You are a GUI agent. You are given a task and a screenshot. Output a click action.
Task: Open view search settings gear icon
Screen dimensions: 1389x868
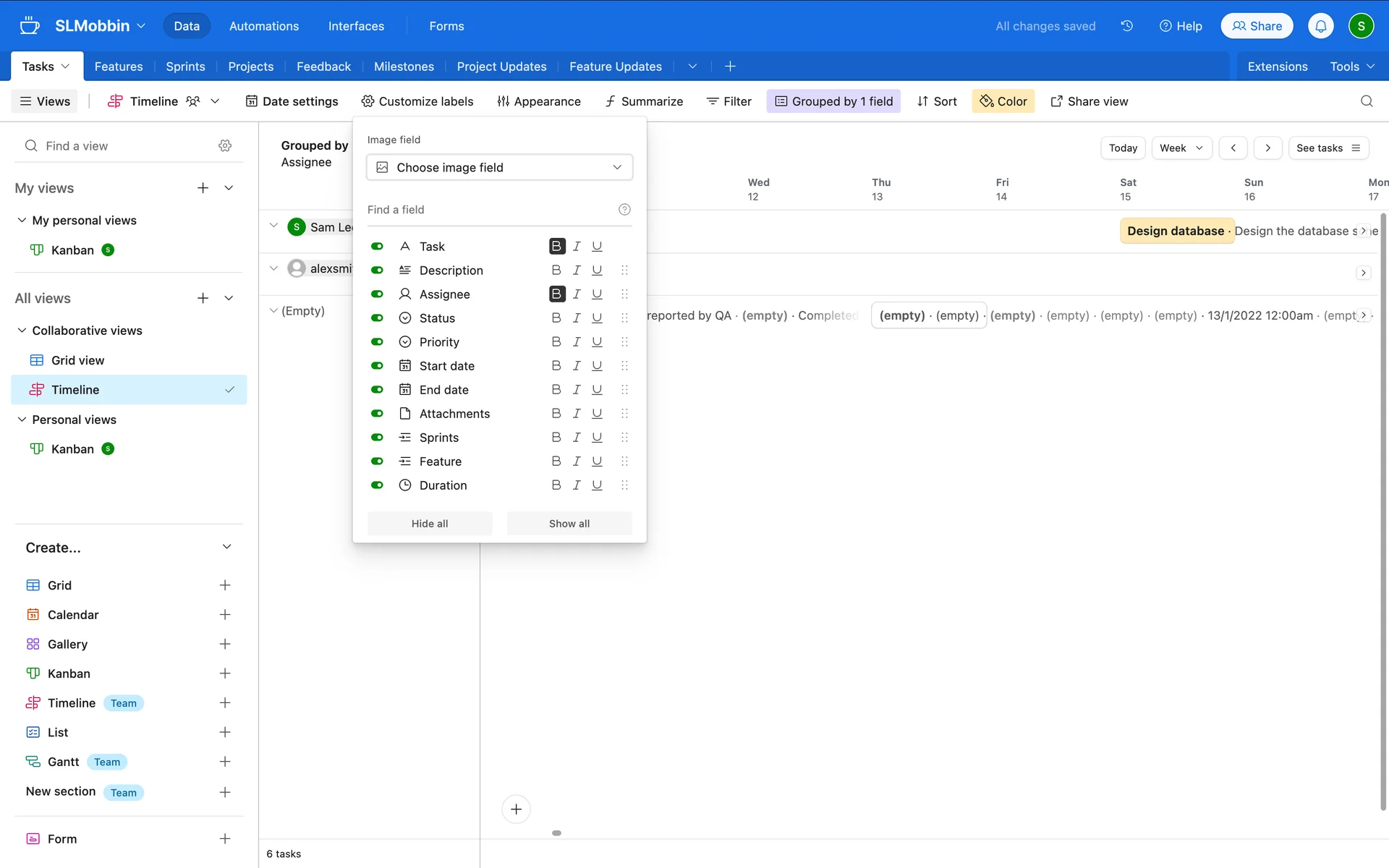225,146
